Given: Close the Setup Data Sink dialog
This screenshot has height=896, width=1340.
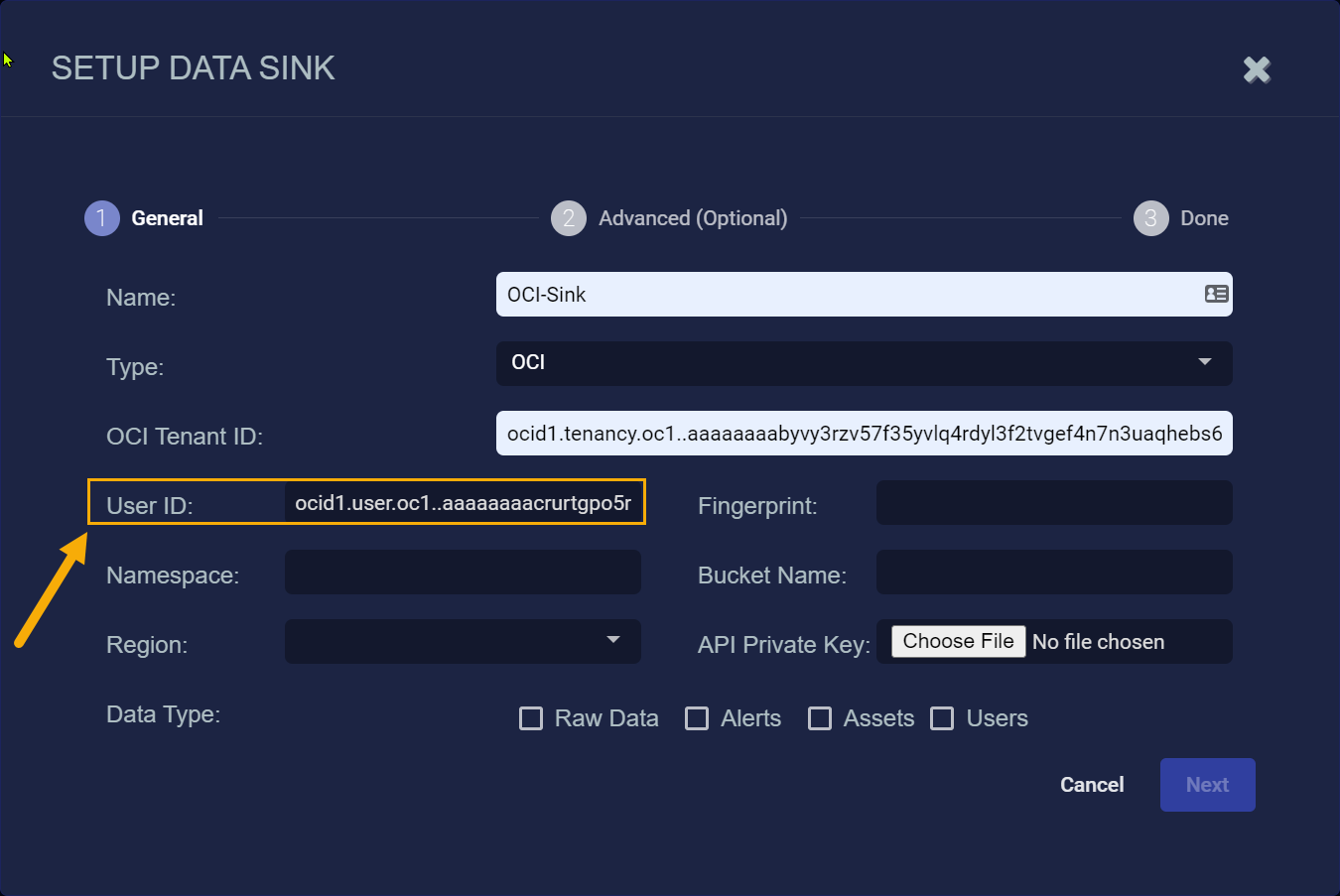Looking at the screenshot, I should (1257, 69).
